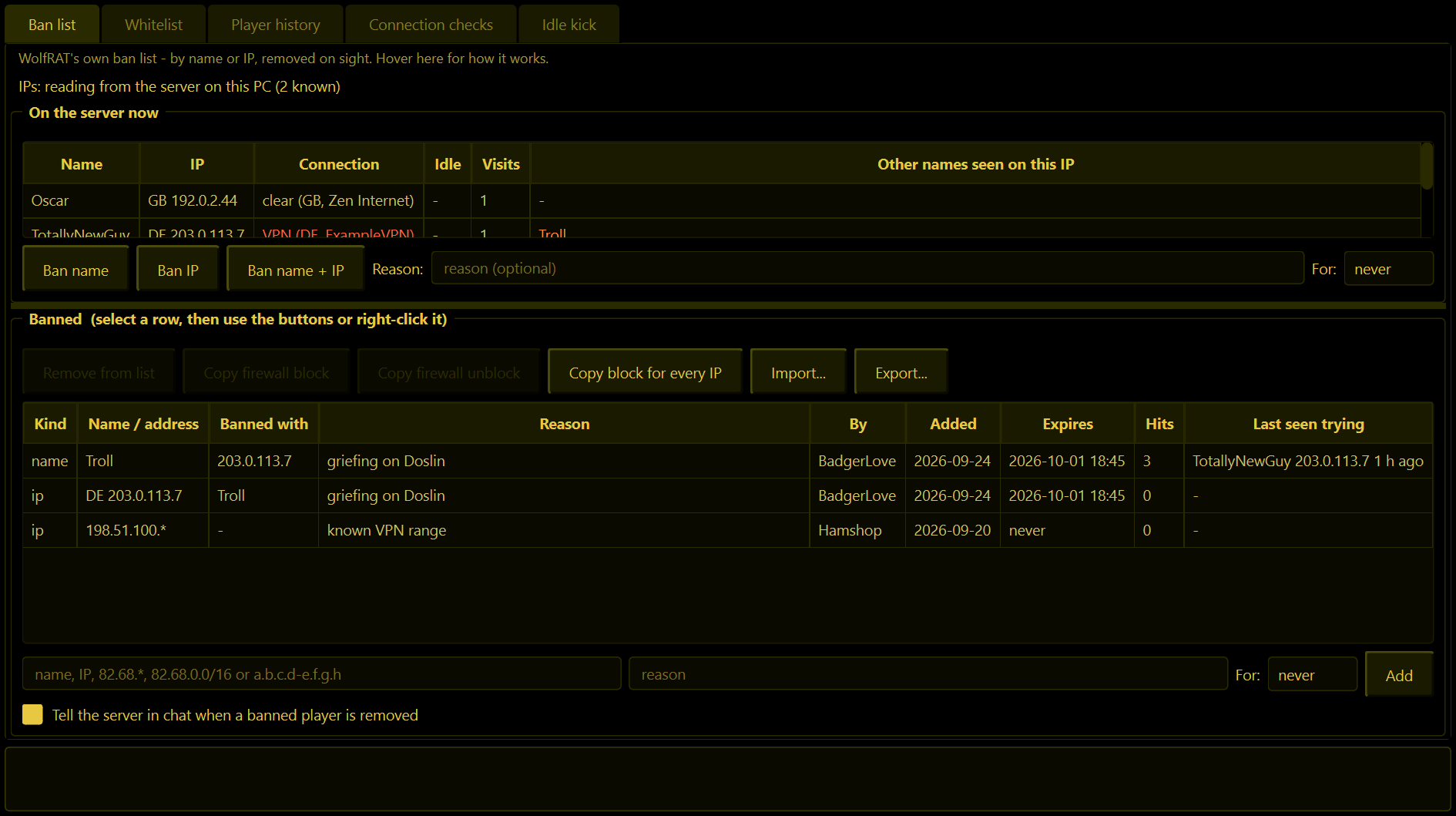
Task: Open the Player history tab
Action: (x=275, y=25)
